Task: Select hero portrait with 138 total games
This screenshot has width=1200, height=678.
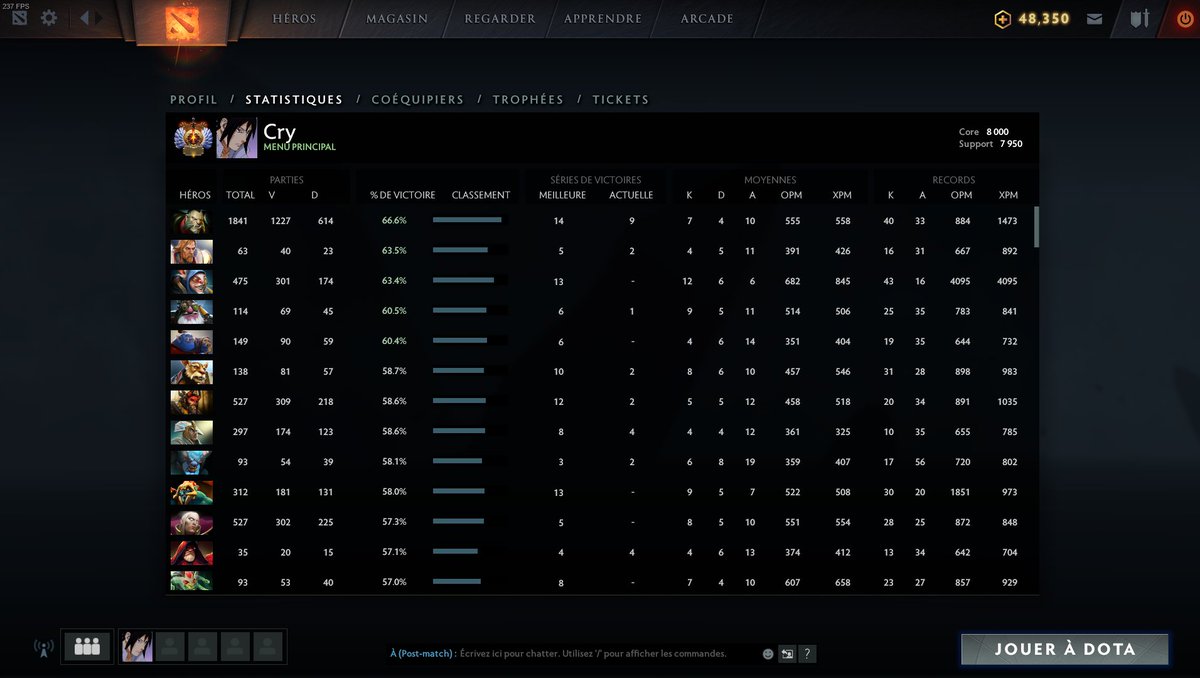Action: [x=191, y=372]
